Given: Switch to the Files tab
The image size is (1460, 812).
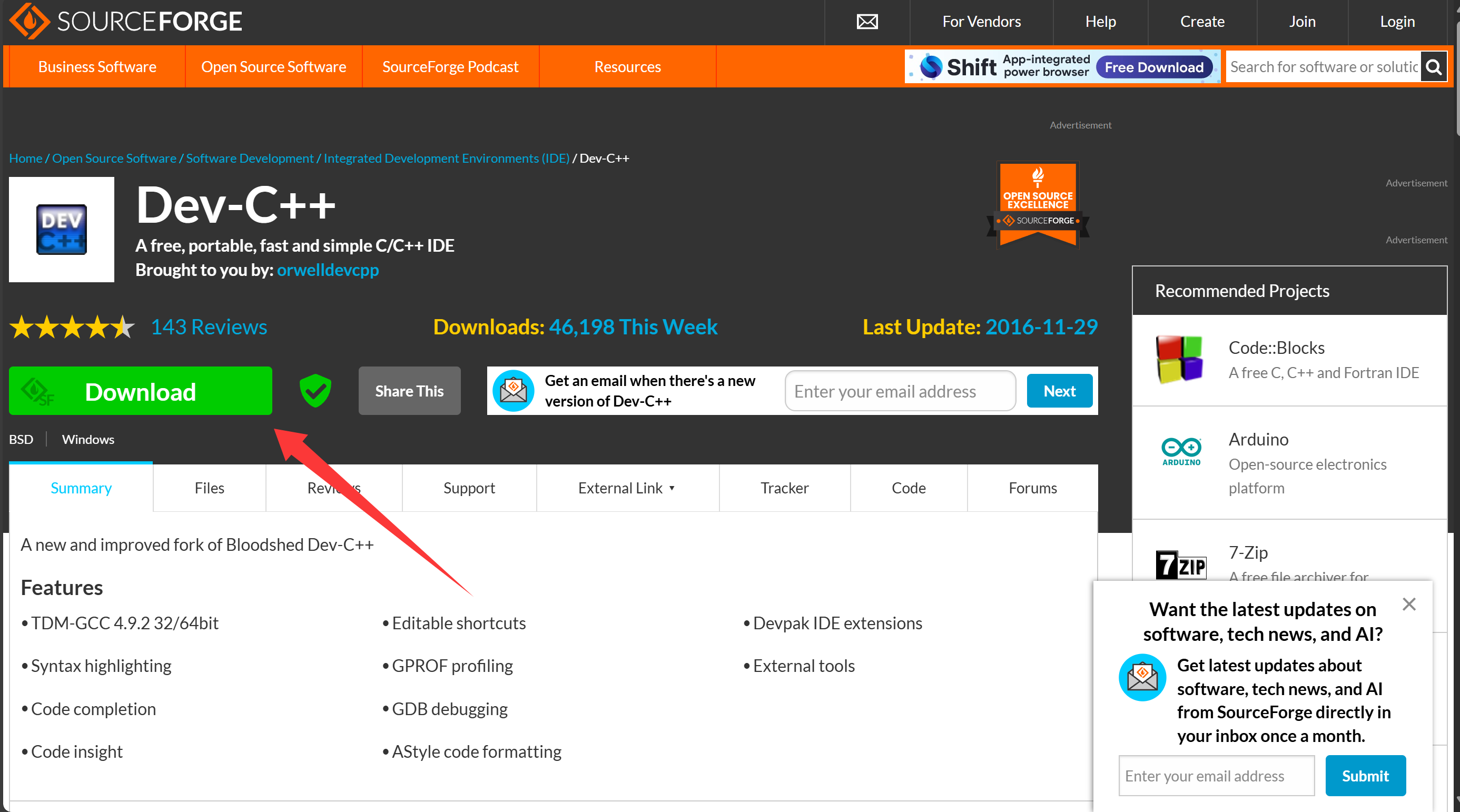Looking at the screenshot, I should (x=209, y=488).
